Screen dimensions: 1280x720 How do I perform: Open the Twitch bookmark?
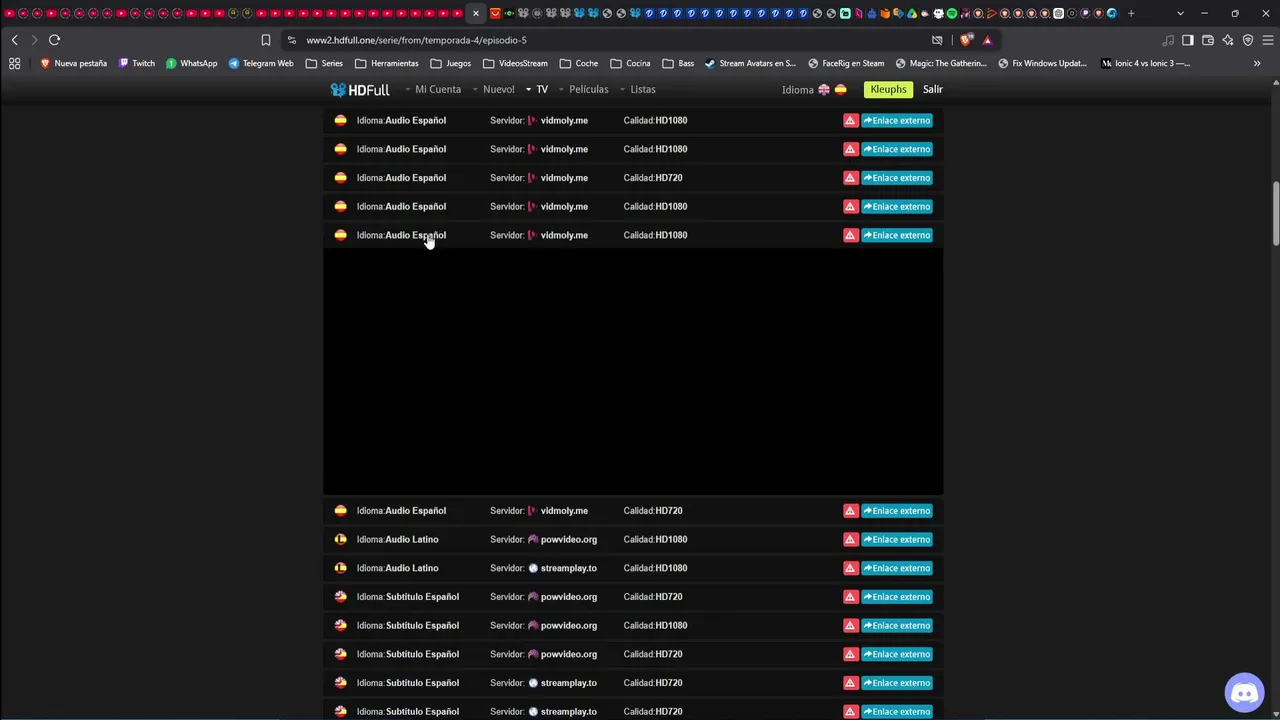tap(137, 63)
